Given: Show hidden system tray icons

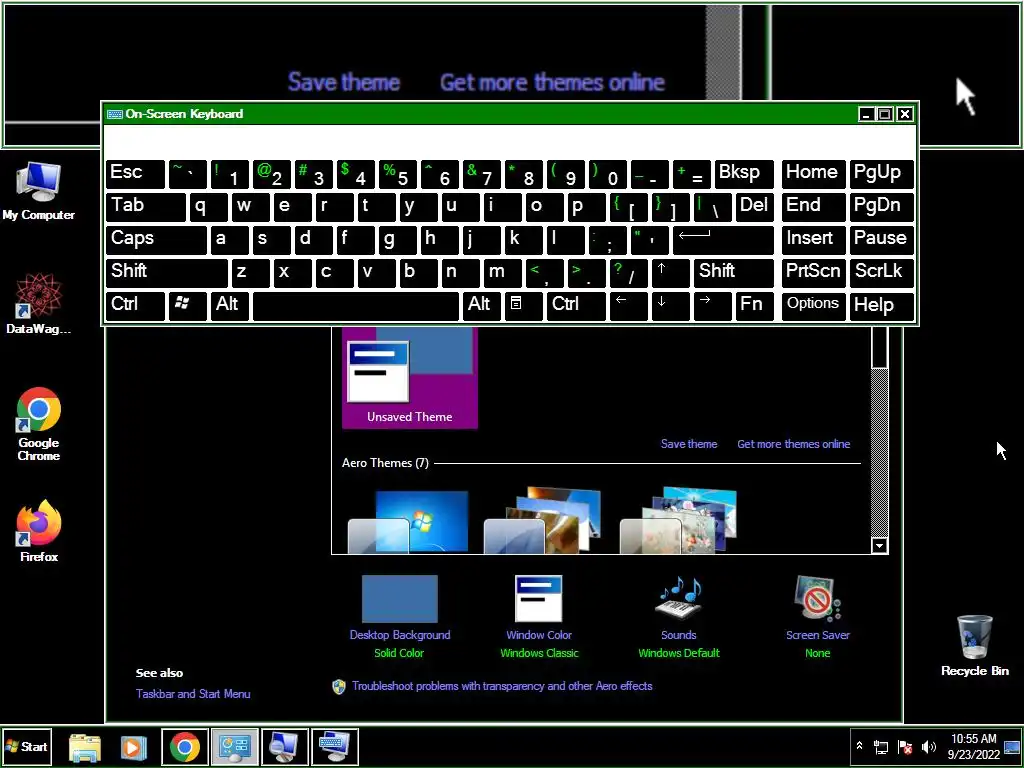Looking at the screenshot, I should coord(859,746).
